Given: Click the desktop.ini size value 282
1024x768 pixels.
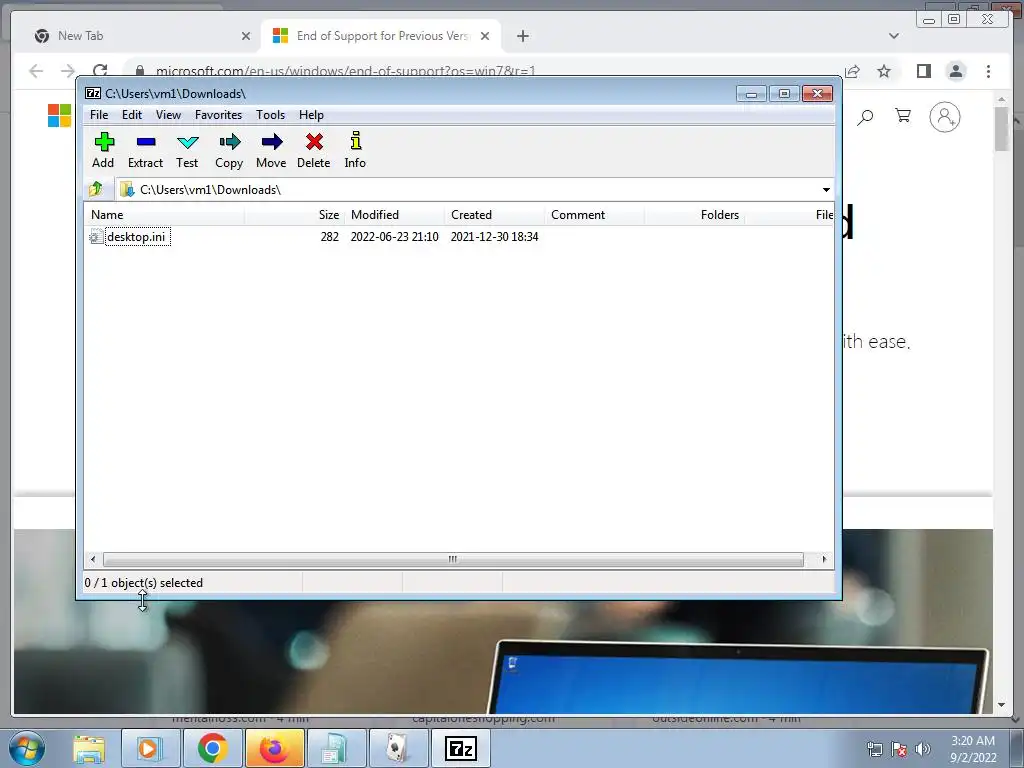Looking at the screenshot, I should click(330, 236).
